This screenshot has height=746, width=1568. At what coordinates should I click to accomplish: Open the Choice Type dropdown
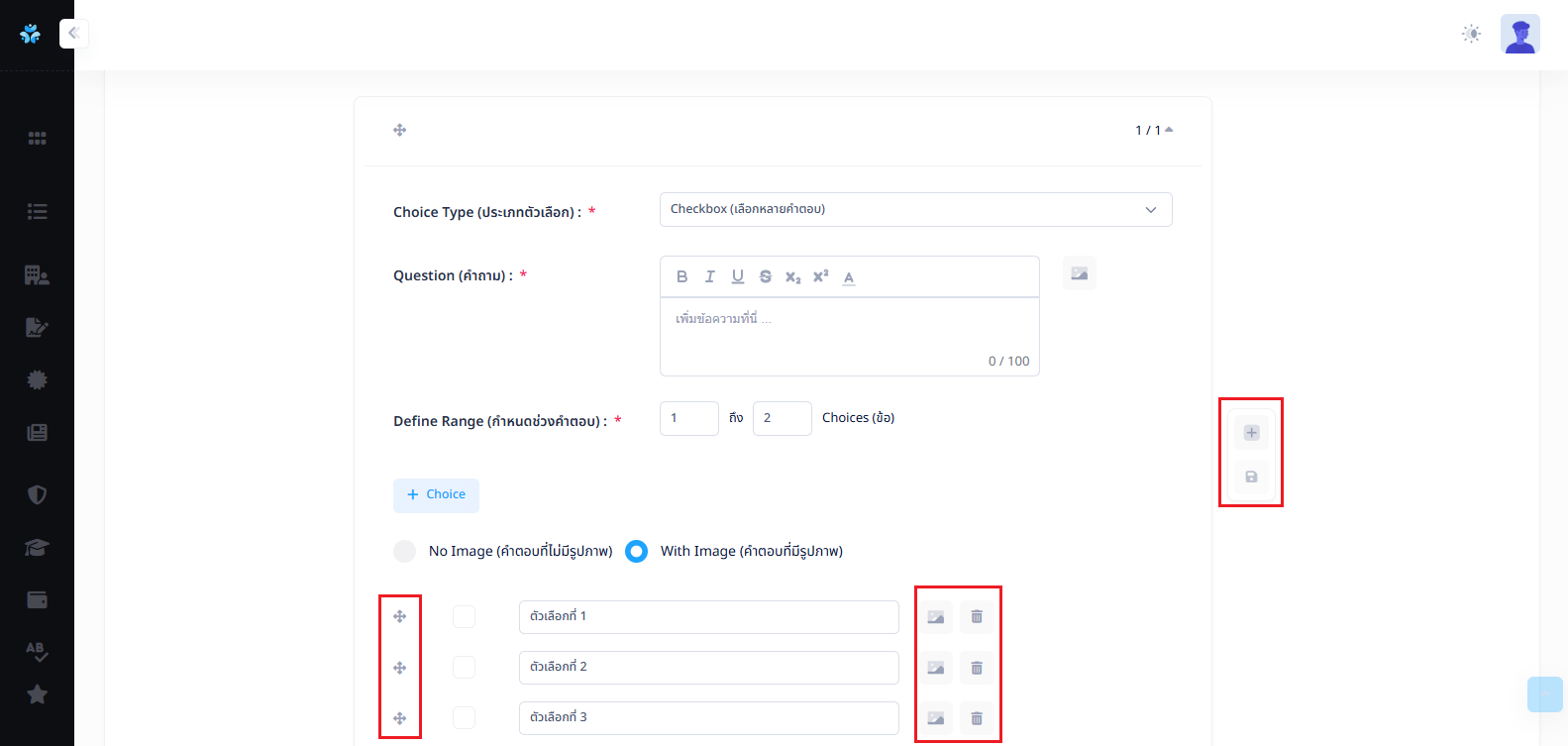[x=915, y=210]
